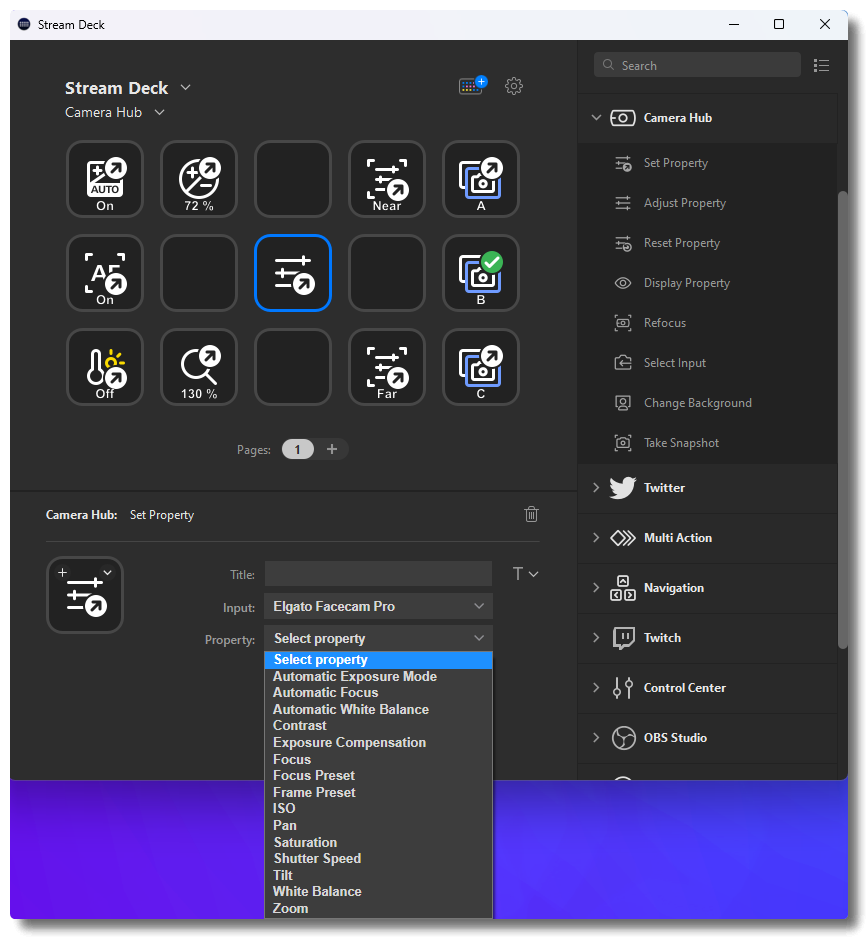Image resolution: width=868 pixels, height=939 pixels.
Task: Open the Stream Deck Store keypad icon
Action: [472, 86]
